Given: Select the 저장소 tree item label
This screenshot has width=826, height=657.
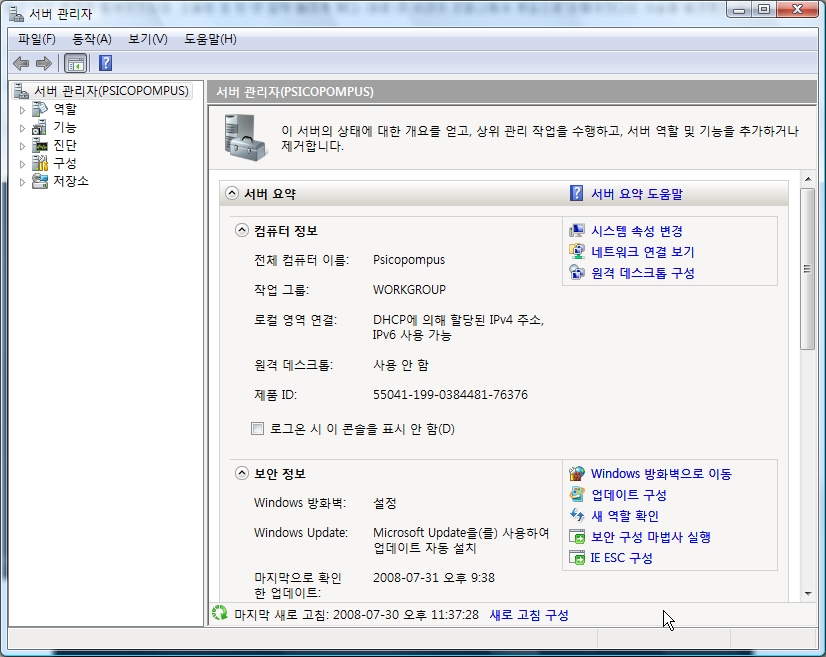Looking at the screenshot, I should coord(71,181).
